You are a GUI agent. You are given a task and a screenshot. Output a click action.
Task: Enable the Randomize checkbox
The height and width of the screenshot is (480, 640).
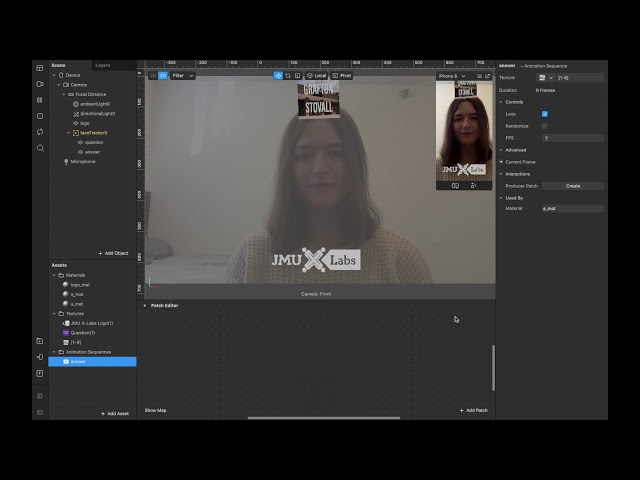coord(545,126)
